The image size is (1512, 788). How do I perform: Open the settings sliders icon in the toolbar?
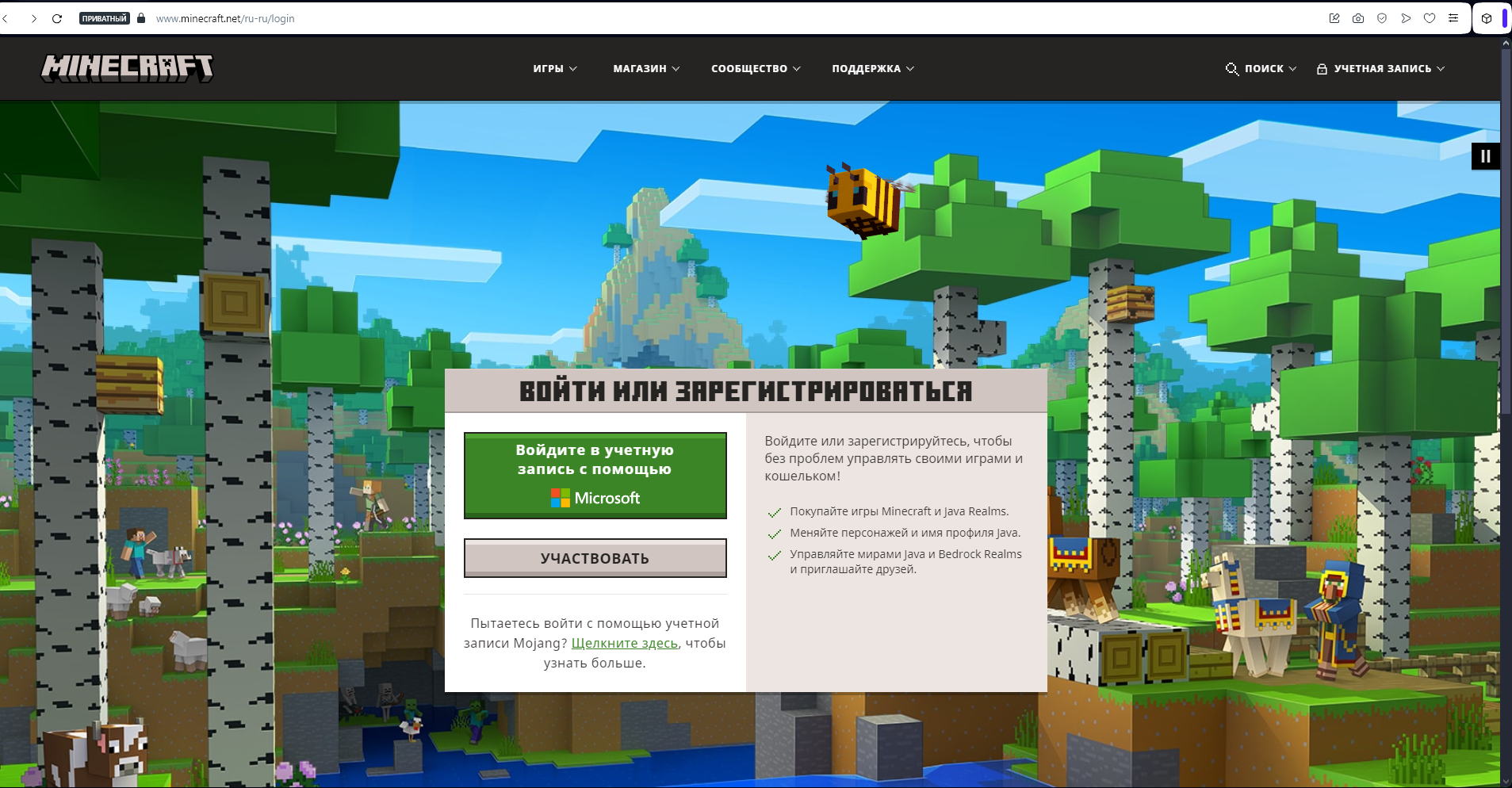[x=1453, y=18]
